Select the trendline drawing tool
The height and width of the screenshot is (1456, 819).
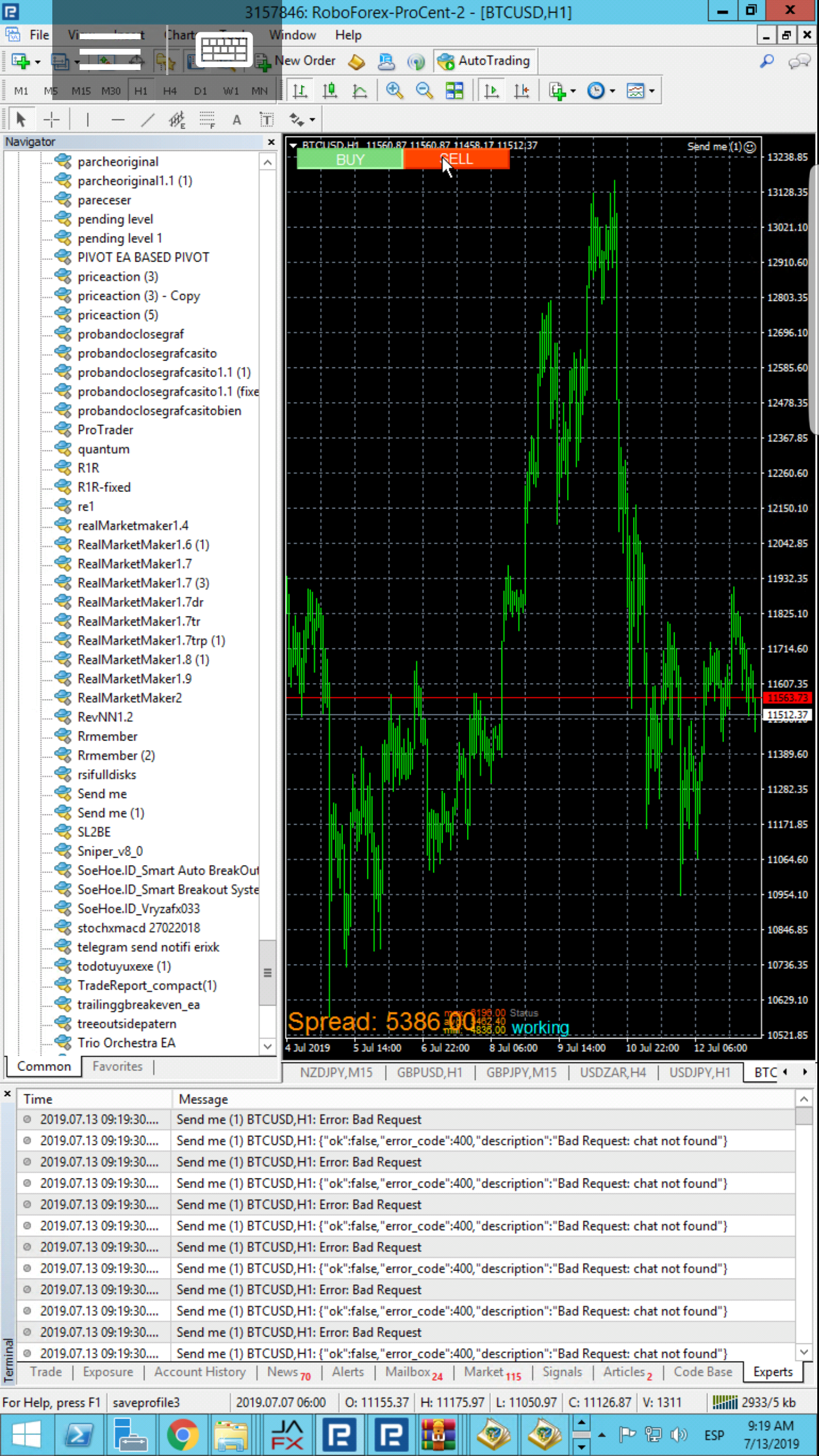coord(148,119)
